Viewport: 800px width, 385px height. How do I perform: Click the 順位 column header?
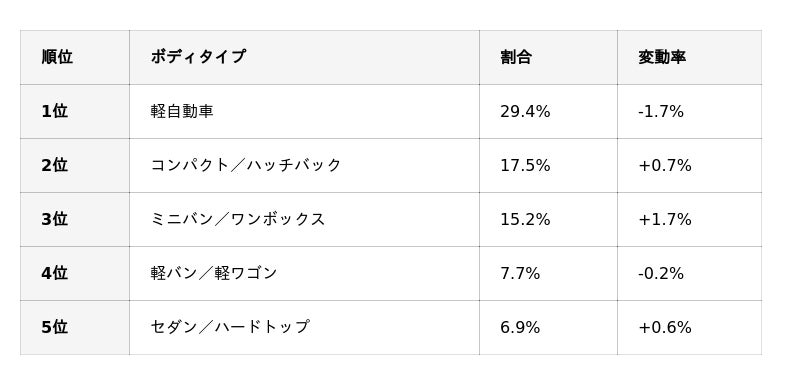[x=74, y=57]
